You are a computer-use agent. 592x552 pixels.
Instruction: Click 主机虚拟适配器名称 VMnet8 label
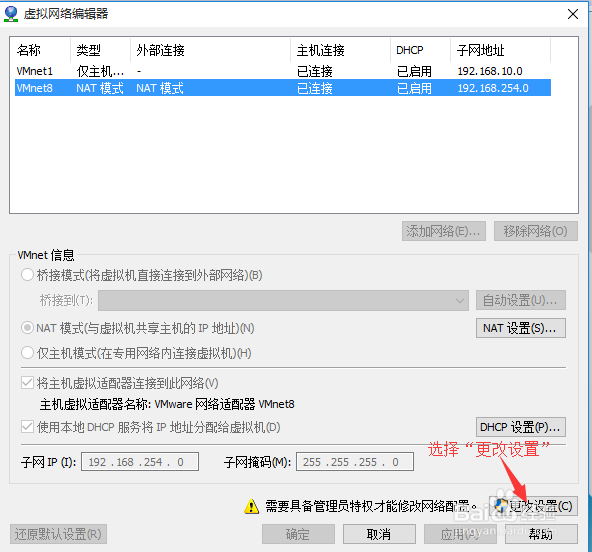click(167, 404)
